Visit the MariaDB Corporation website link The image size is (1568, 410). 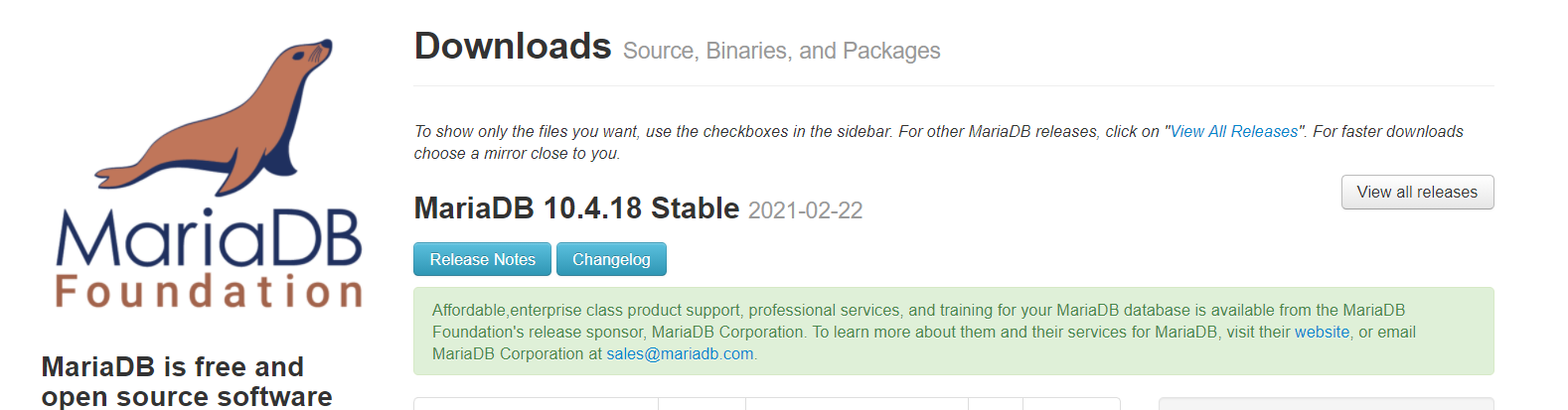[1322, 332]
